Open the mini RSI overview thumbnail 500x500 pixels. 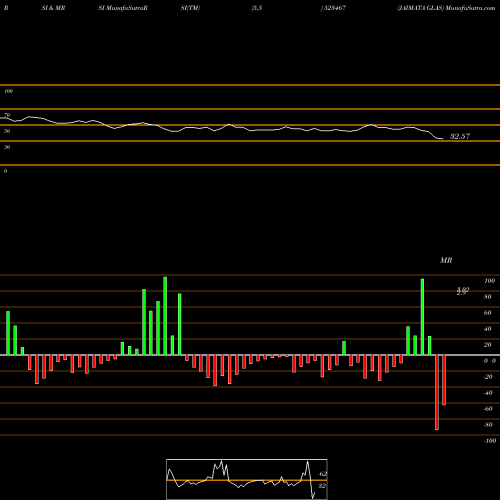click(247, 479)
